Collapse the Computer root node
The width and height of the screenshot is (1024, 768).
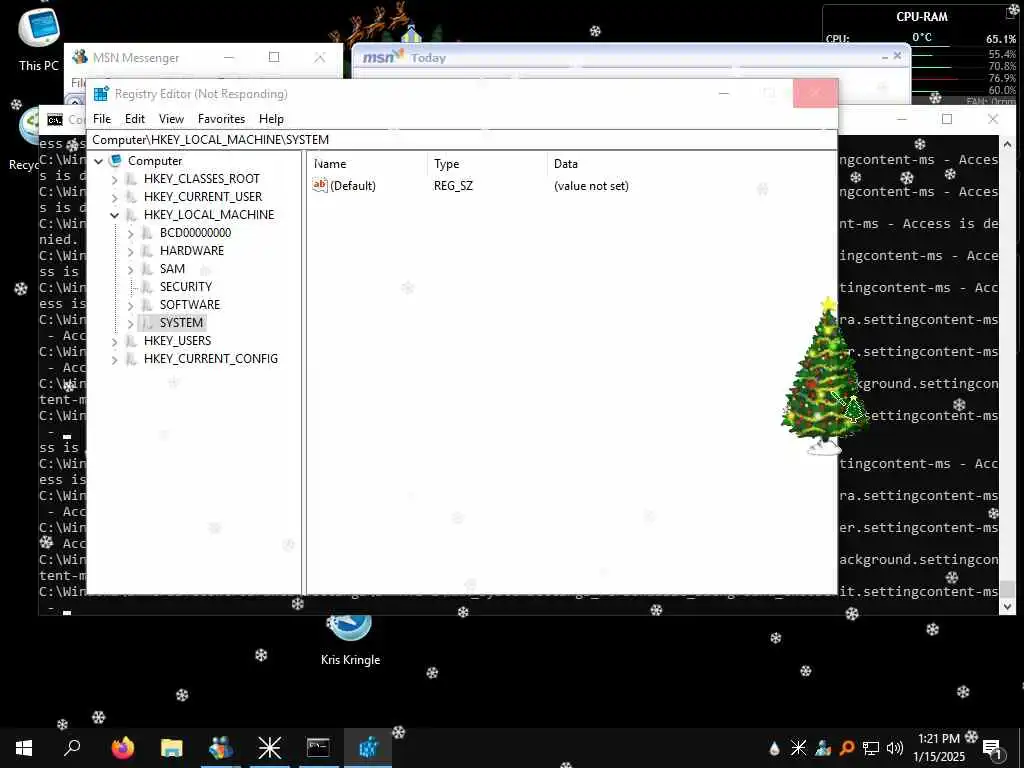[99, 161]
